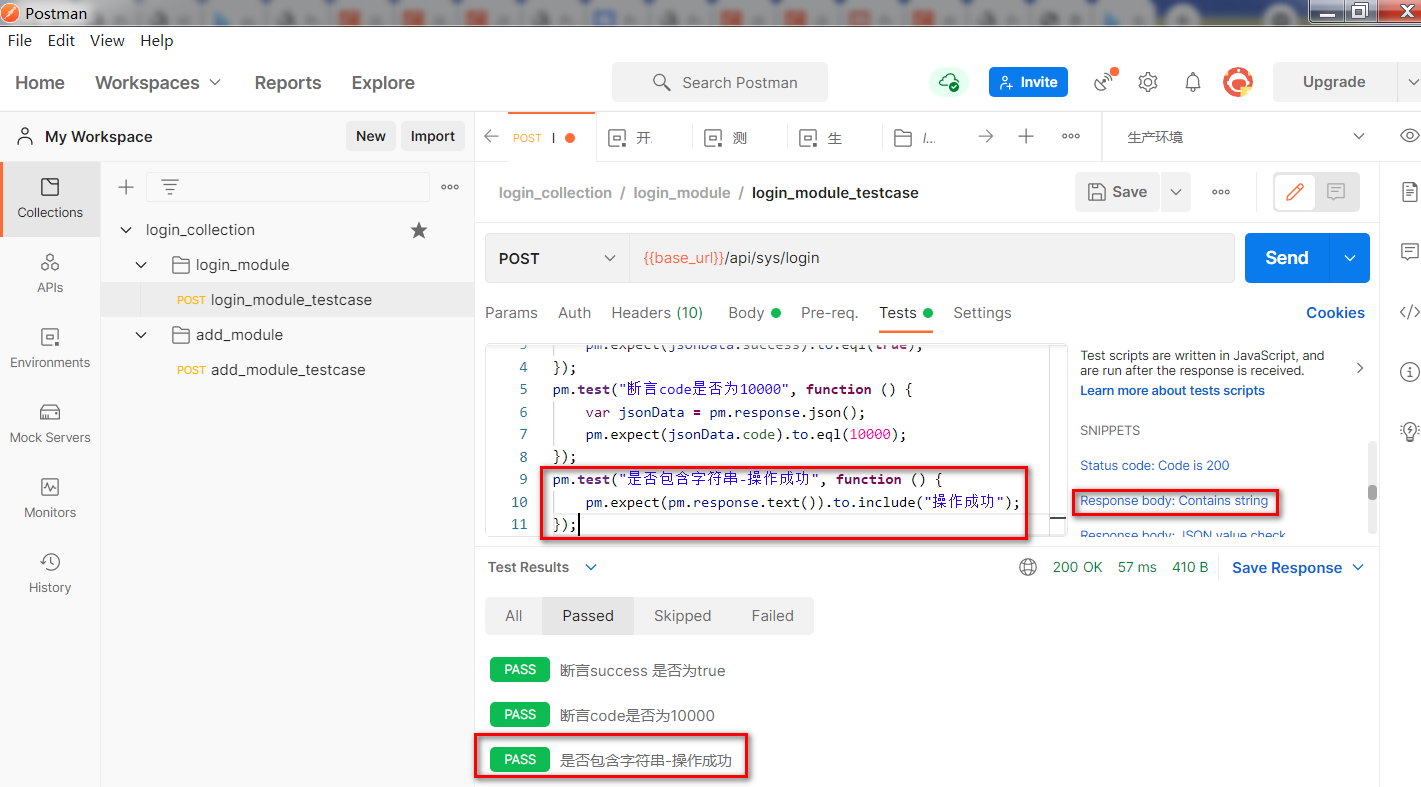Click the New button in My Workspace

point(371,136)
